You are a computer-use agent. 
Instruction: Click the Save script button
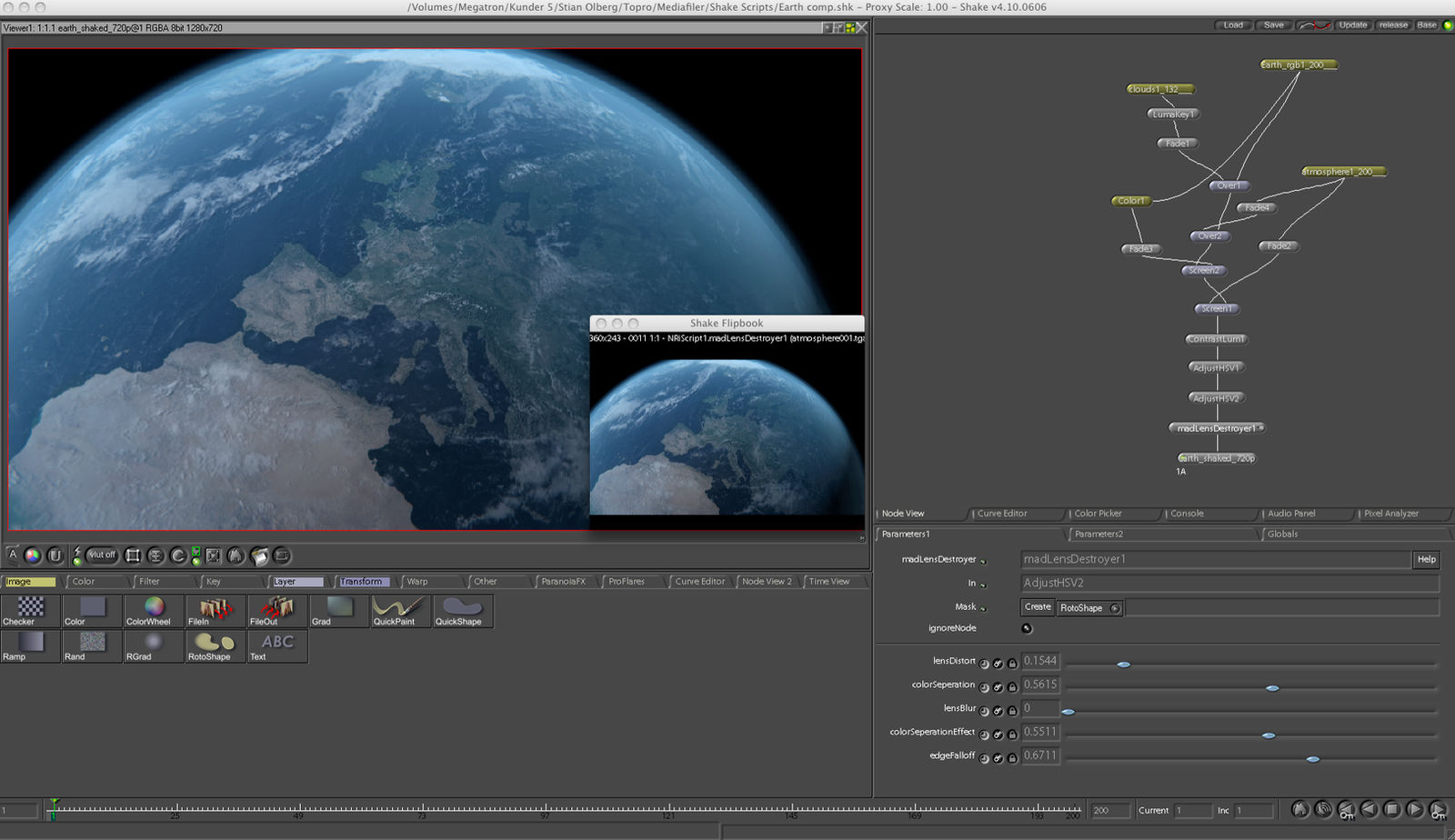coord(1274,25)
